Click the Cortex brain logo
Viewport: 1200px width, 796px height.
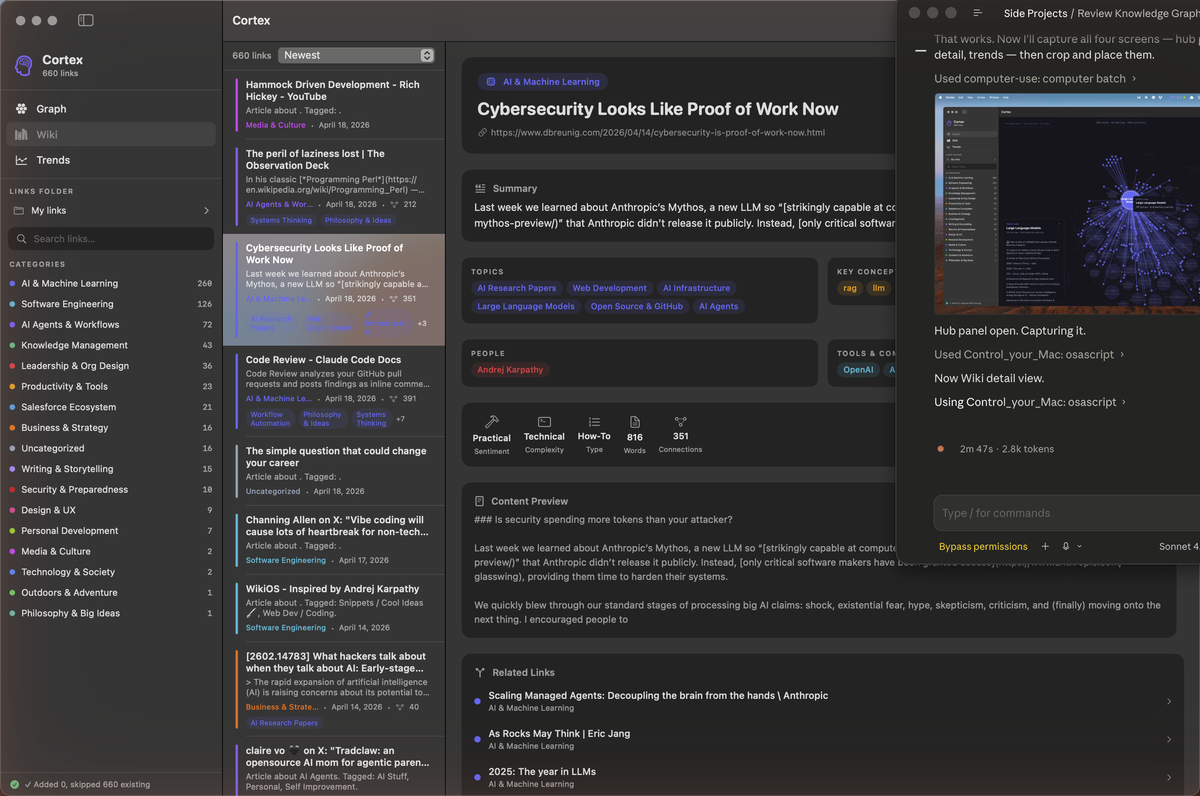click(x=23, y=66)
